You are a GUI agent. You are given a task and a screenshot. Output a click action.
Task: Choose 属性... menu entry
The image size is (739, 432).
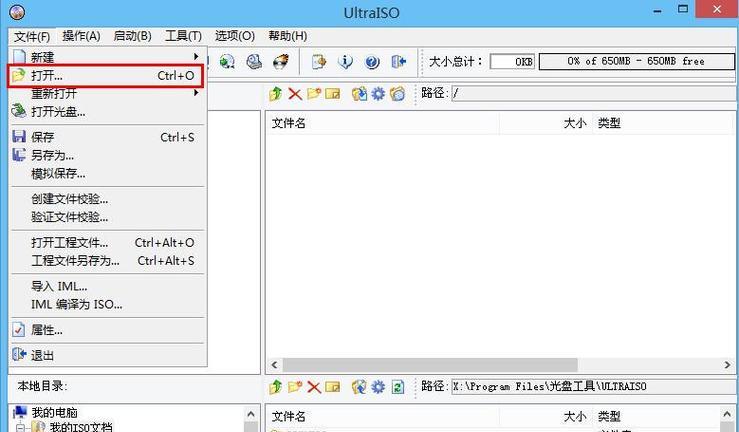click(x=107, y=330)
